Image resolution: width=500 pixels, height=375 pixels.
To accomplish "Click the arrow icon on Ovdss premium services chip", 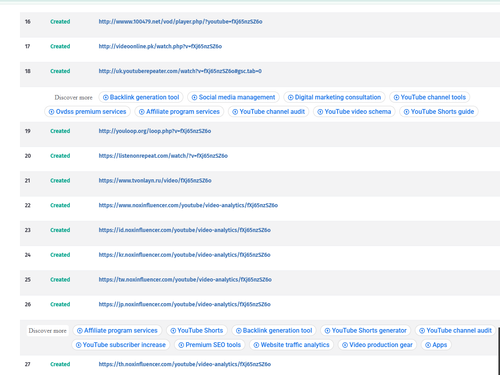I will click(51, 112).
